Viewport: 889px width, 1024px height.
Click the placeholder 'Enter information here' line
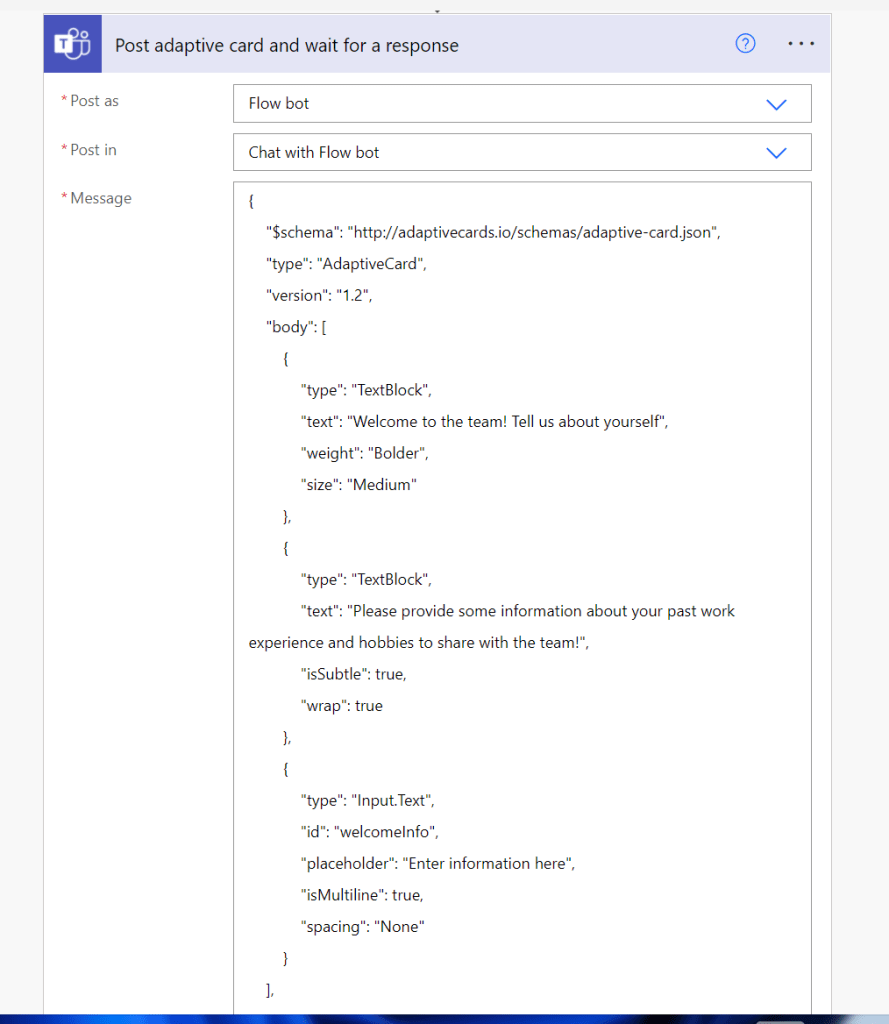438,863
